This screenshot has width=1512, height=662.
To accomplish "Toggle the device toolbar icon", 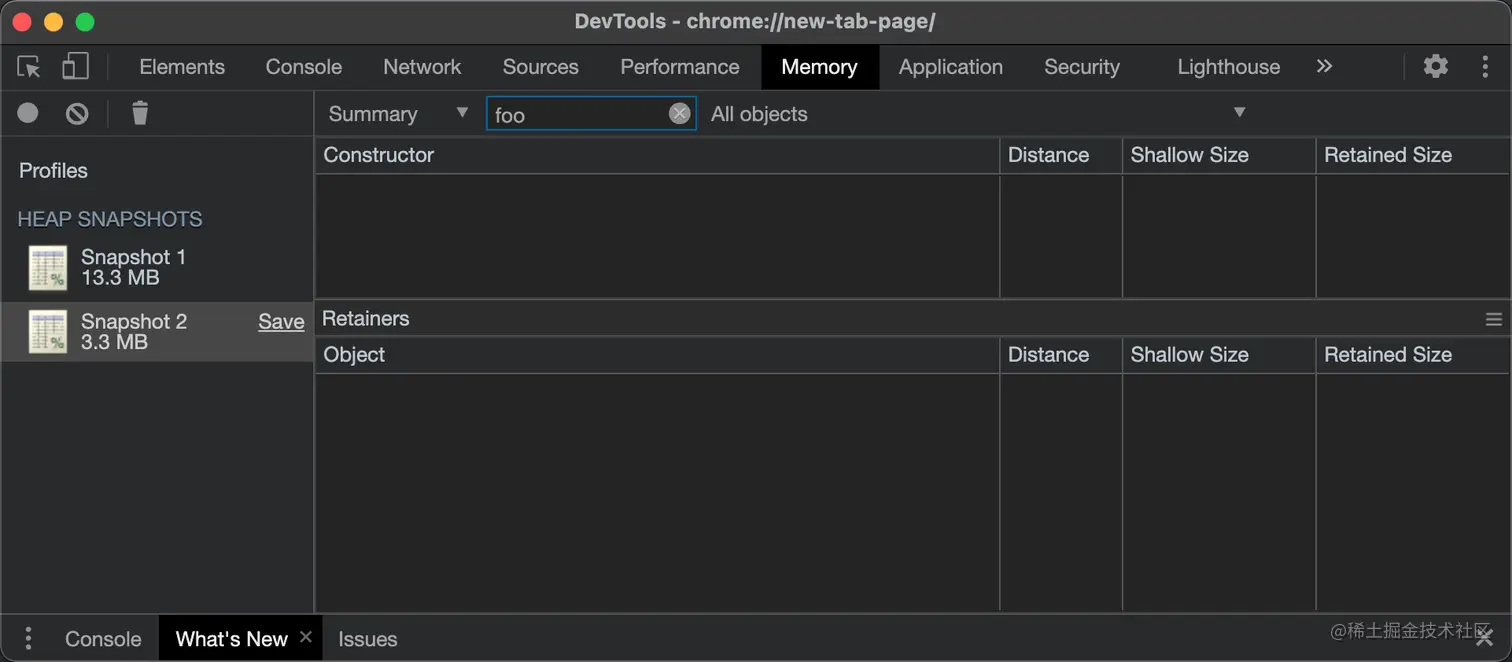I will coord(75,67).
